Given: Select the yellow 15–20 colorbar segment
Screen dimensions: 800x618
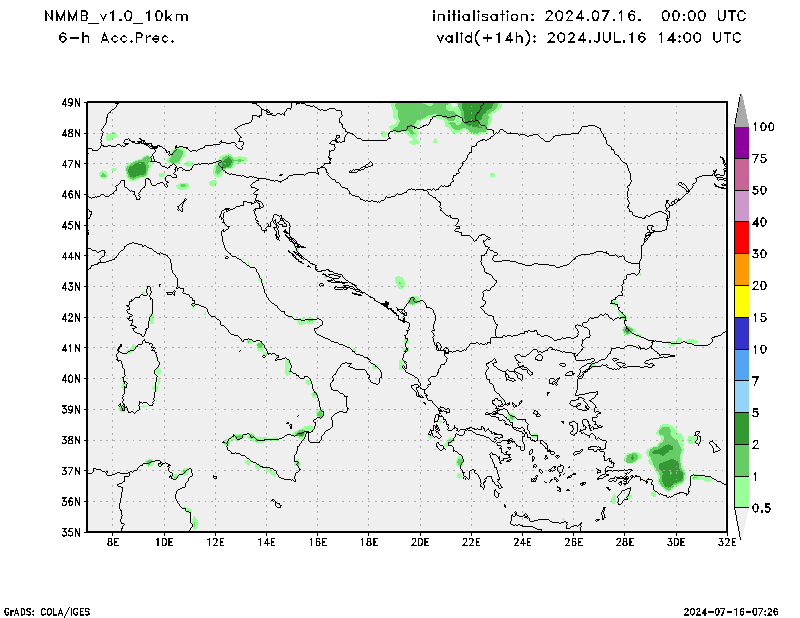Looking at the screenshot, I should [x=741, y=301].
